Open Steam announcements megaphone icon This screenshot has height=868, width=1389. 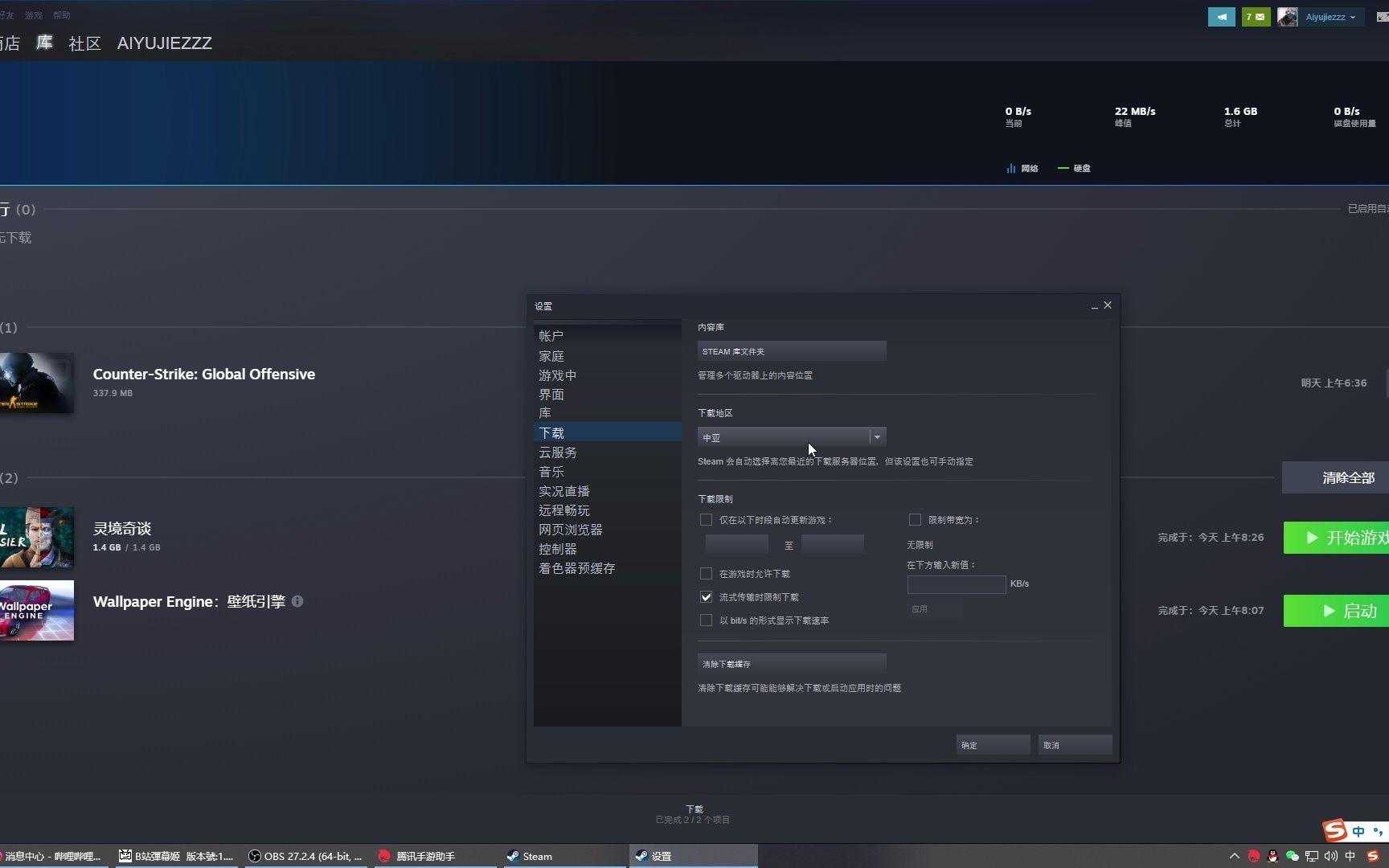coord(1221,17)
